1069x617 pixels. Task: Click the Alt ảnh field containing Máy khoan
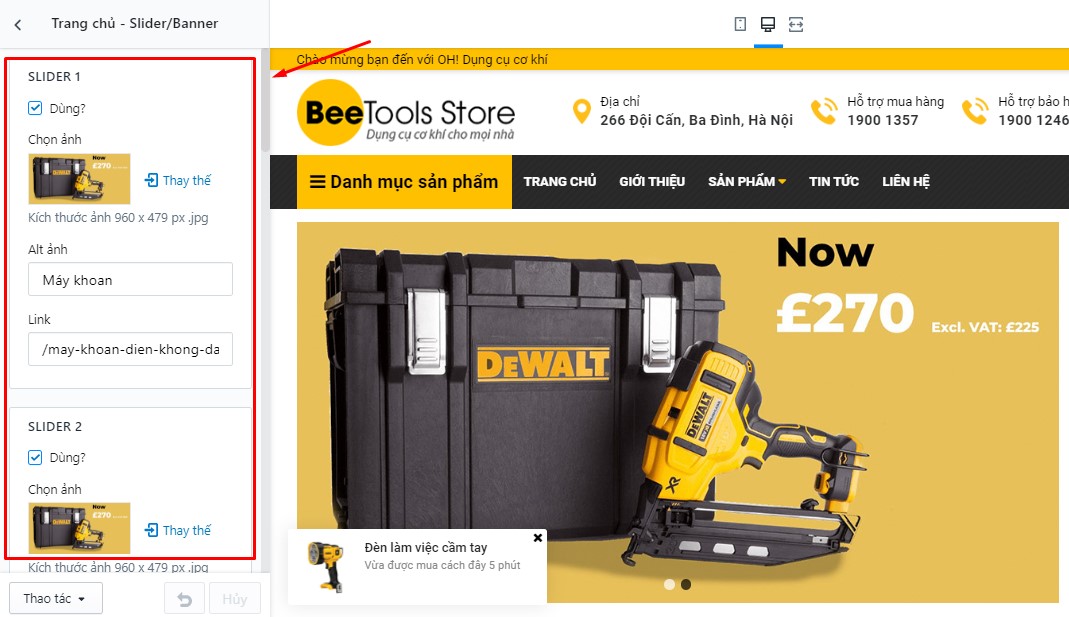click(x=130, y=280)
